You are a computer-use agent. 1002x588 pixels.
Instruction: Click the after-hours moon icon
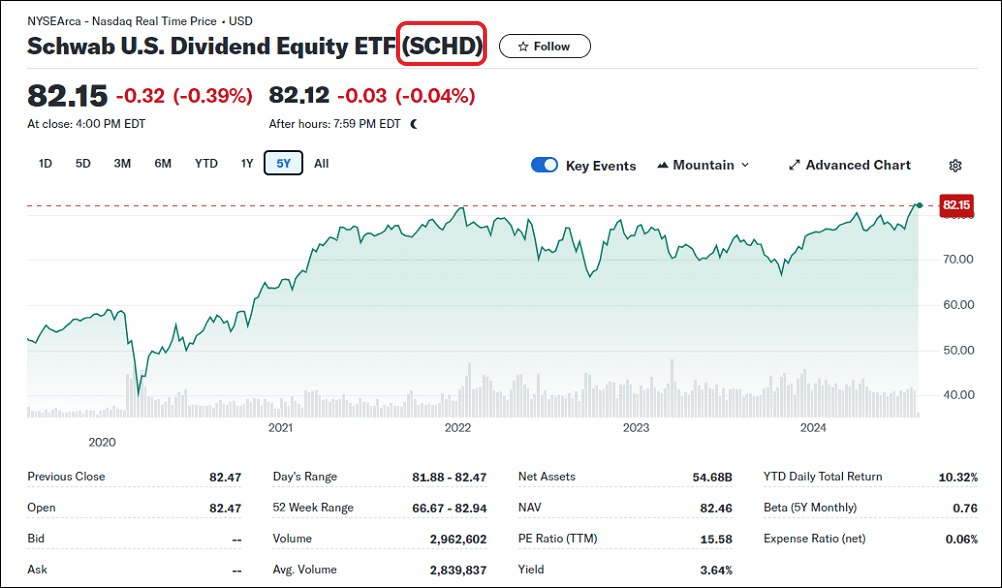pyautogui.click(x=414, y=124)
